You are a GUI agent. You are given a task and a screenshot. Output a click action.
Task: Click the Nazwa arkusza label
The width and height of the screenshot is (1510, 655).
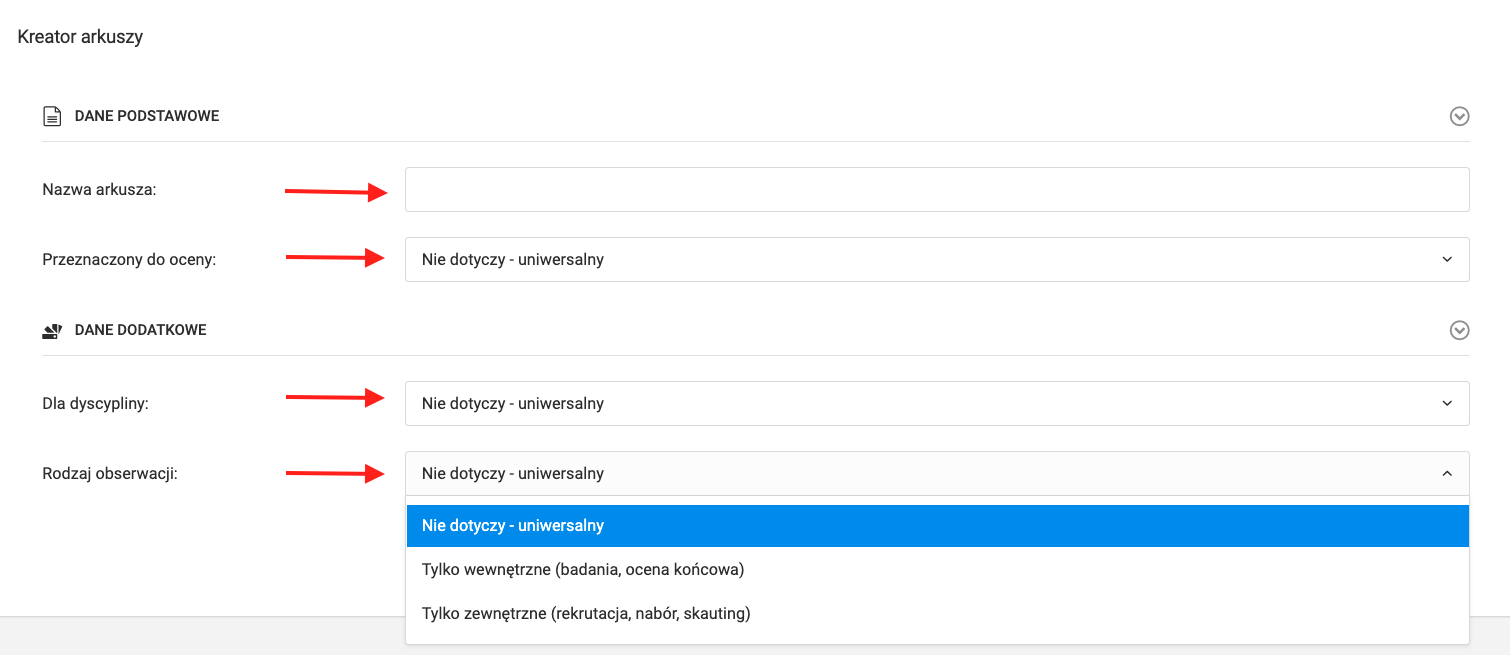click(100, 190)
